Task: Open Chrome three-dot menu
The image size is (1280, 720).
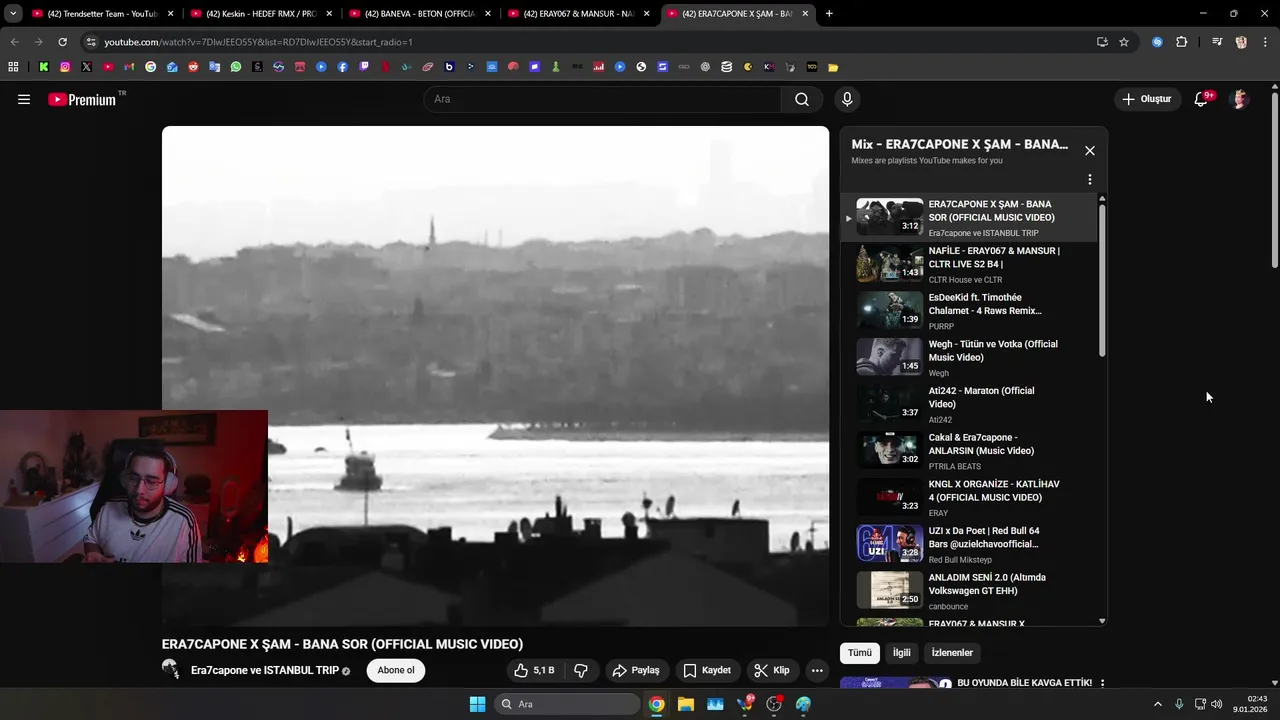Action: 1265,42
